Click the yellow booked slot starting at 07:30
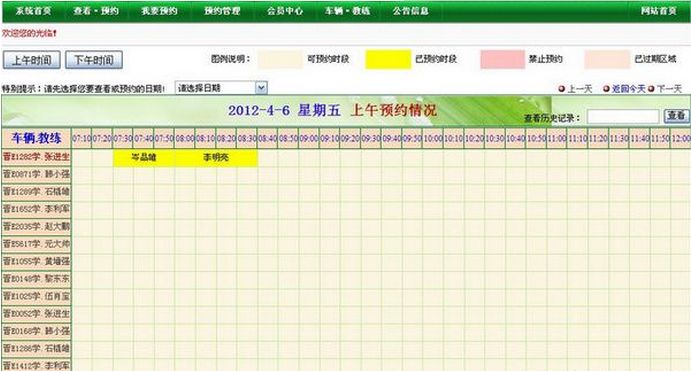This screenshot has height=371, width=691. coord(144,157)
